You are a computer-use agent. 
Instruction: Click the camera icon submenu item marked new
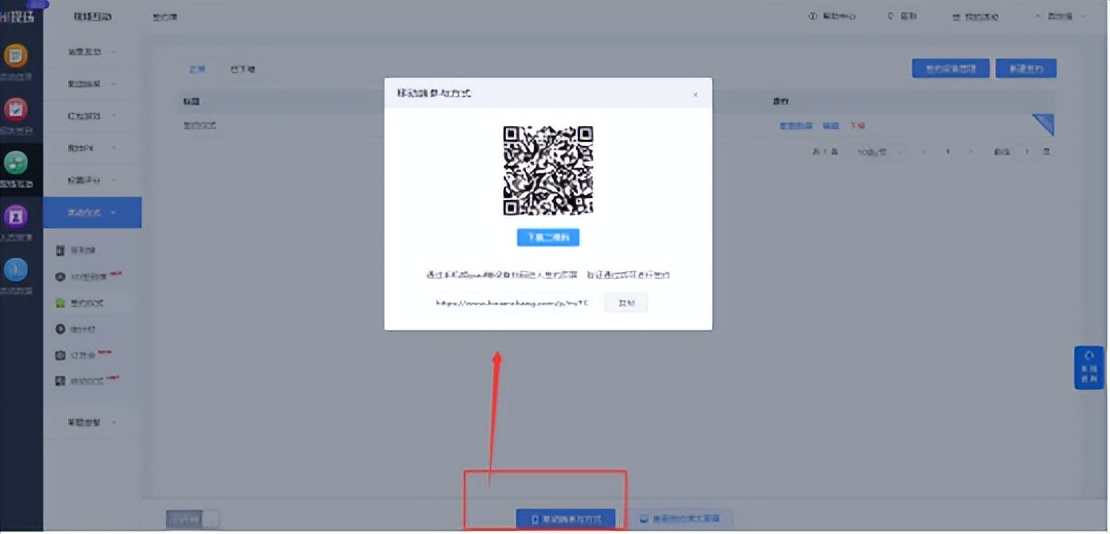point(84,355)
